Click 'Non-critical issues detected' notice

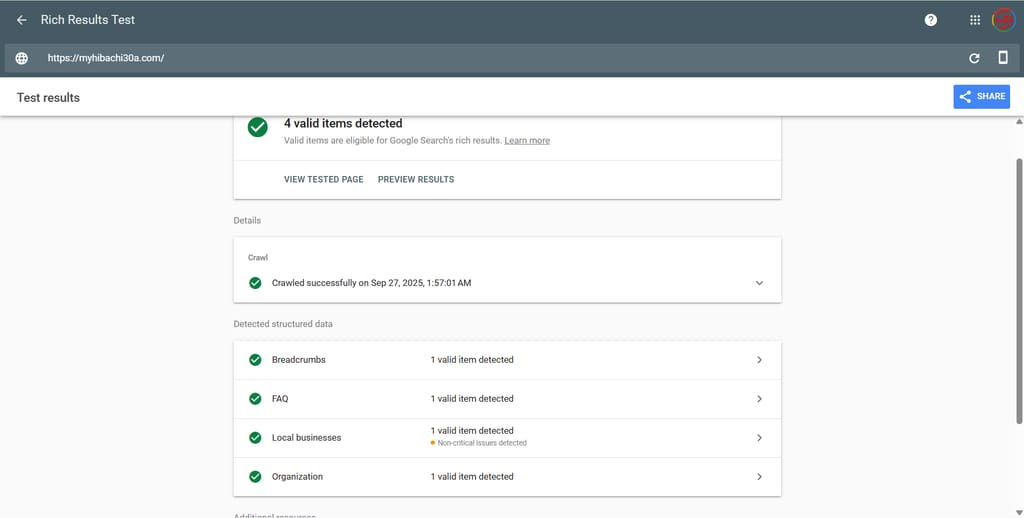pos(482,443)
